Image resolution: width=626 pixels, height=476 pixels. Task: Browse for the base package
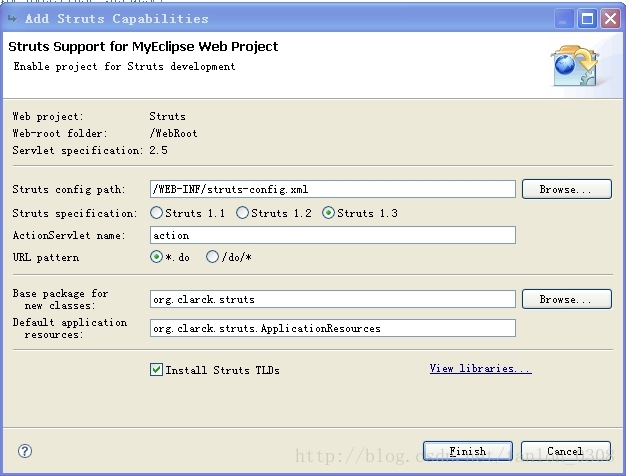pos(567,299)
